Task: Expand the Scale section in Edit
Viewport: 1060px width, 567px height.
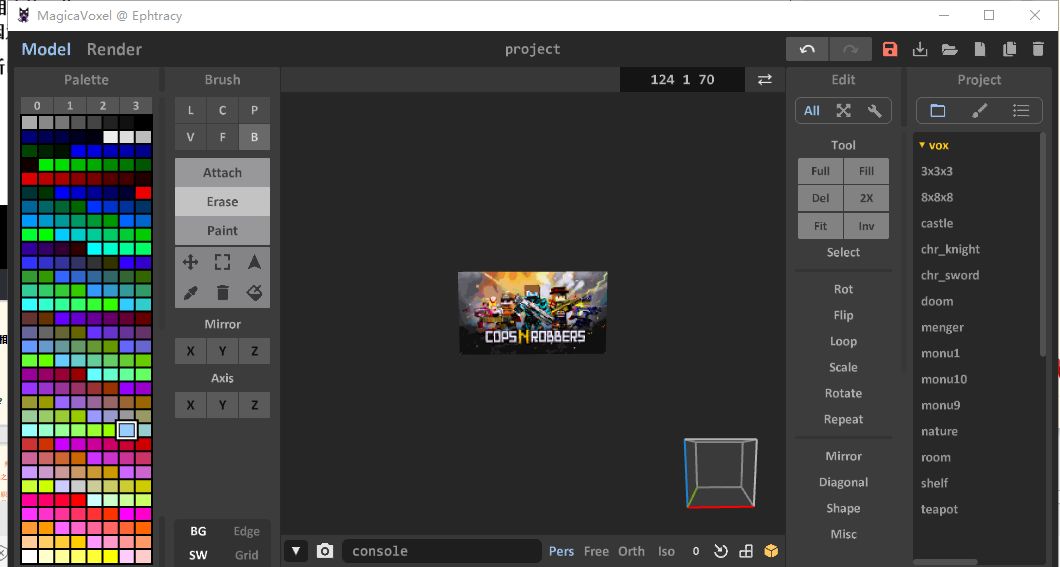Action: (x=843, y=367)
